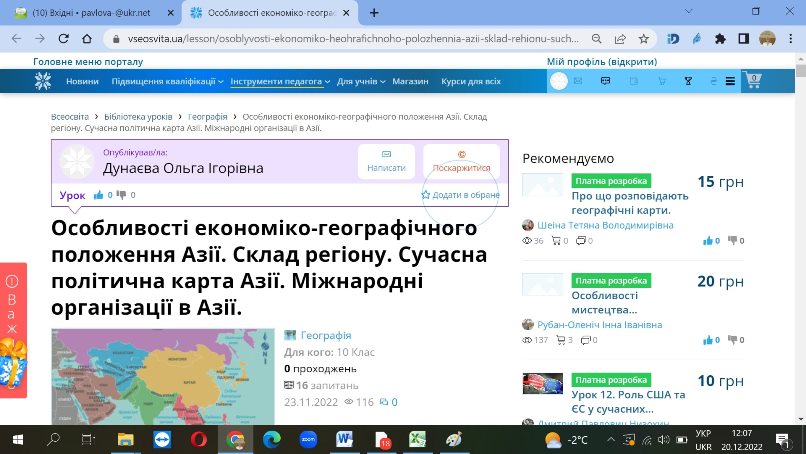Toggle the browser side panel icon
This screenshot has width=806, height=454.
743,39
